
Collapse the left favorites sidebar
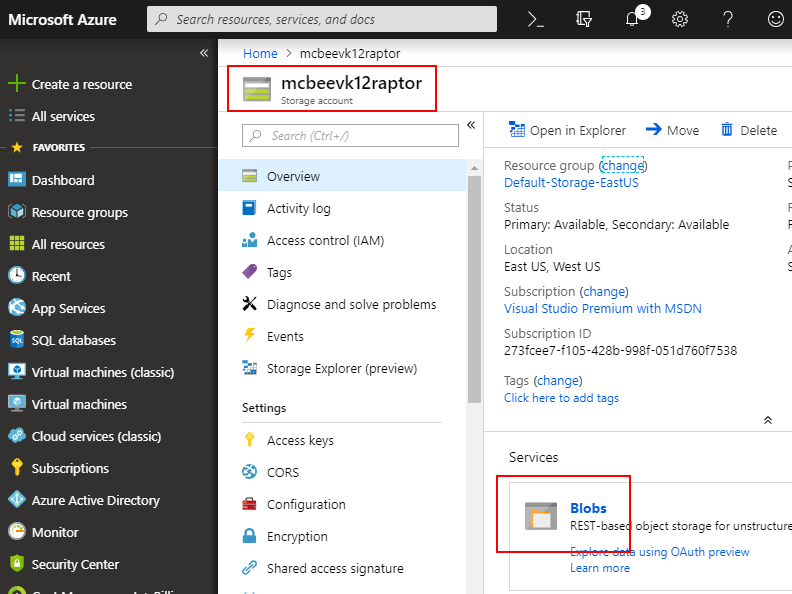pos(204,53)
